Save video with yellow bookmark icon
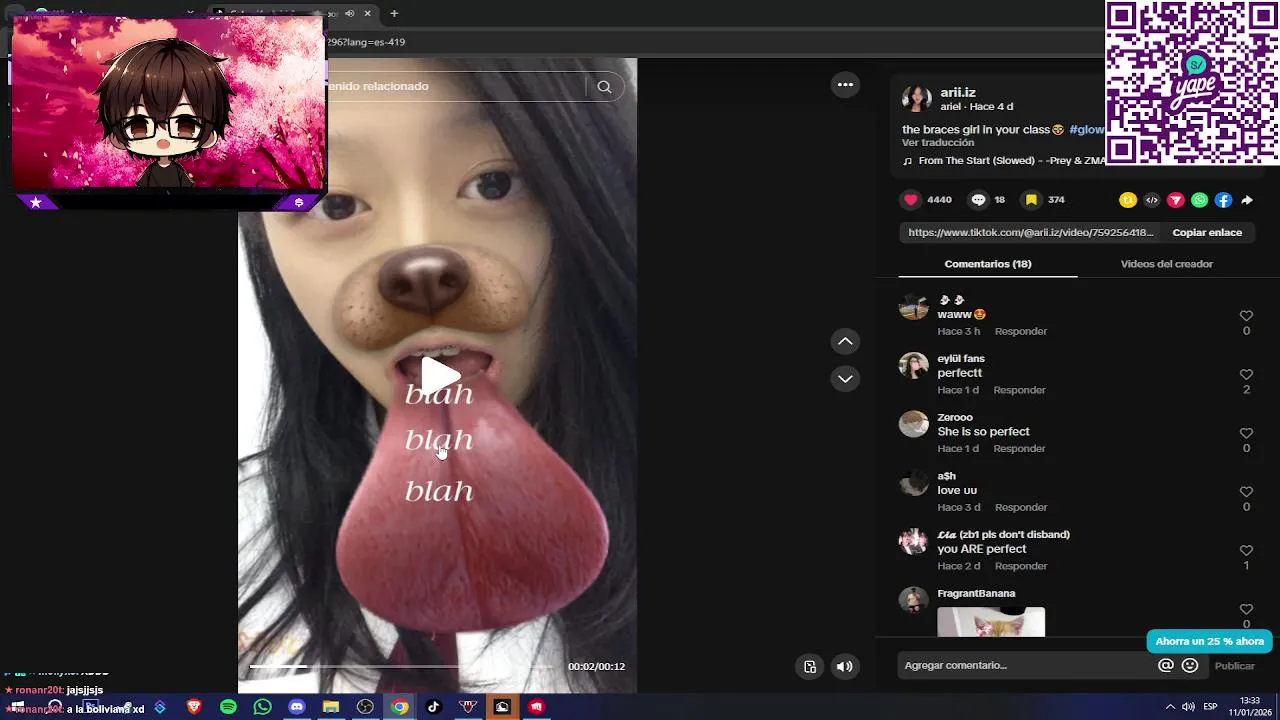This screenshot has height=720, width=1280. pyautogui.click(x=1031, y=200)
